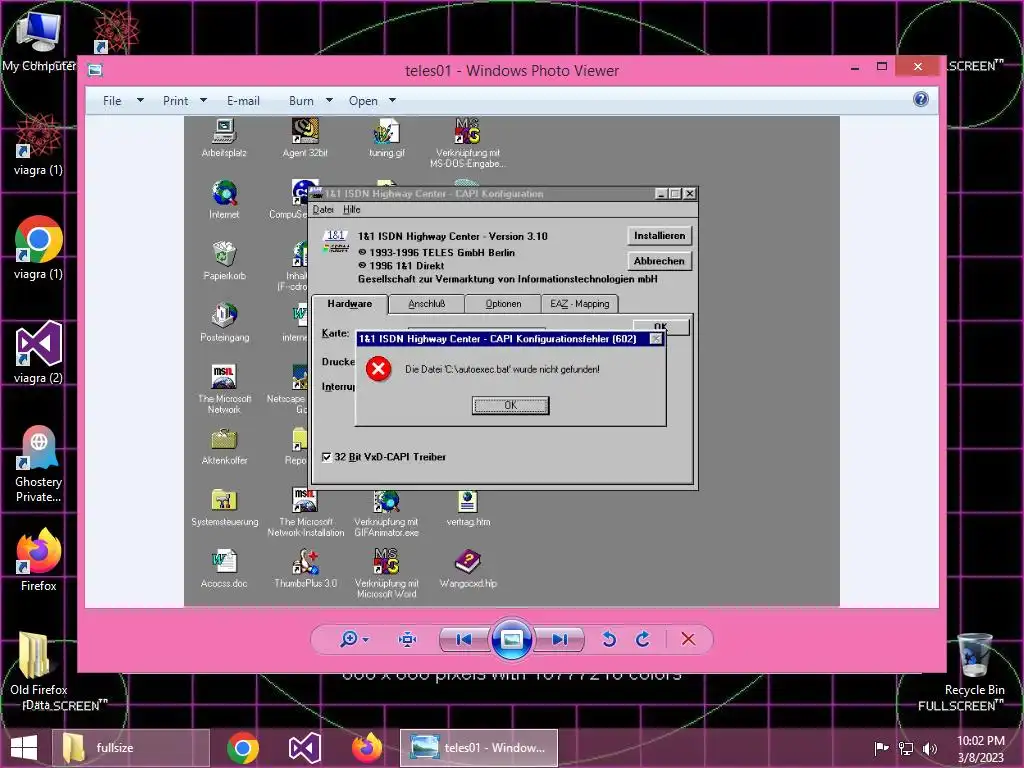This screenshot has width=1024, height=768.
Task: Click the E-mail toolbar button
Action: coord(243,101)
